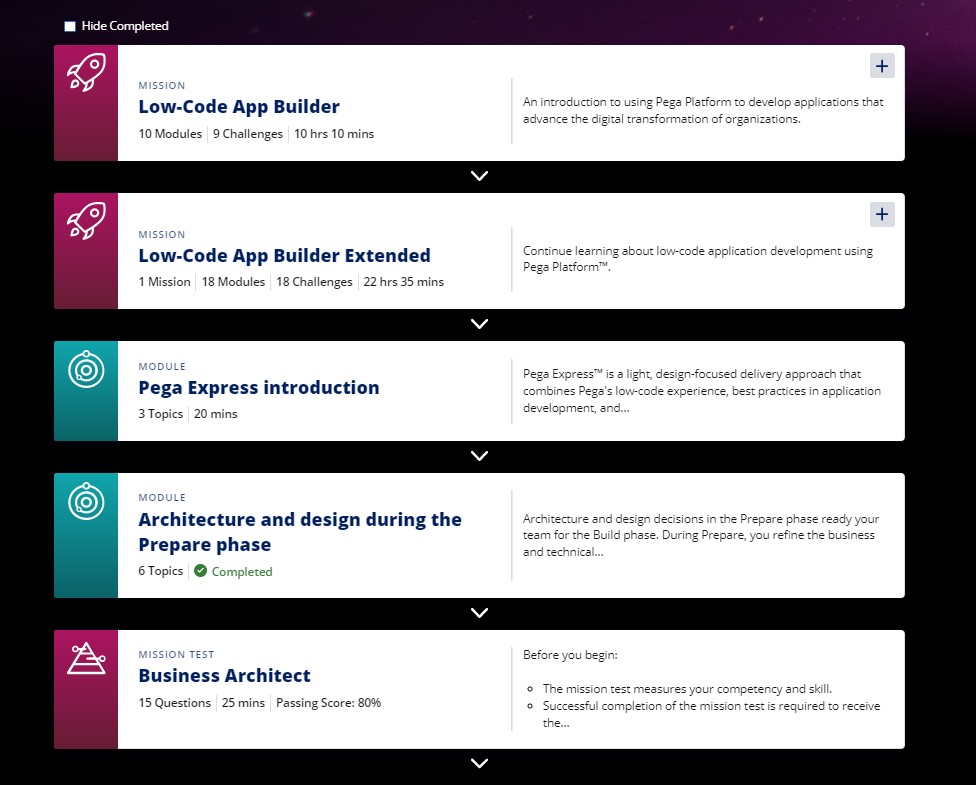Screen dimensions: 976x785
Task: Click chevron arrow below Pega Express introduction card
Action: click(479, 456)
